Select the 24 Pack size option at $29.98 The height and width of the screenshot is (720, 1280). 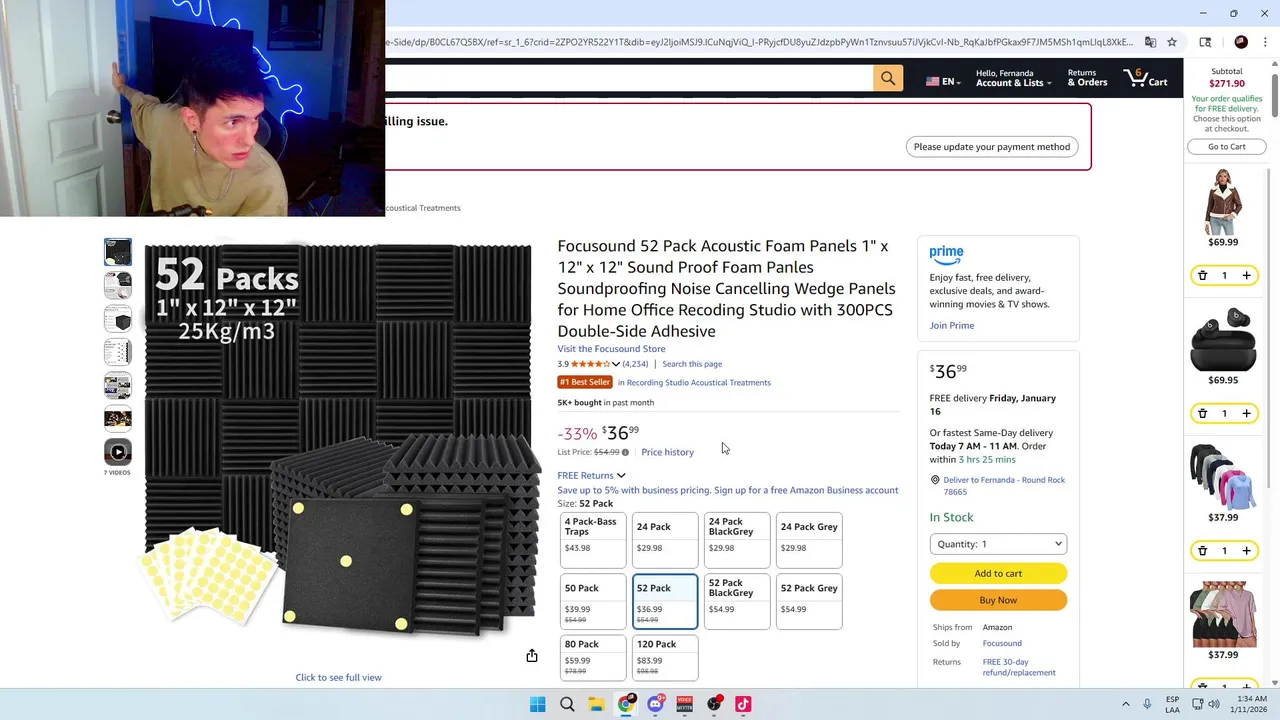(x=665, y=540)
